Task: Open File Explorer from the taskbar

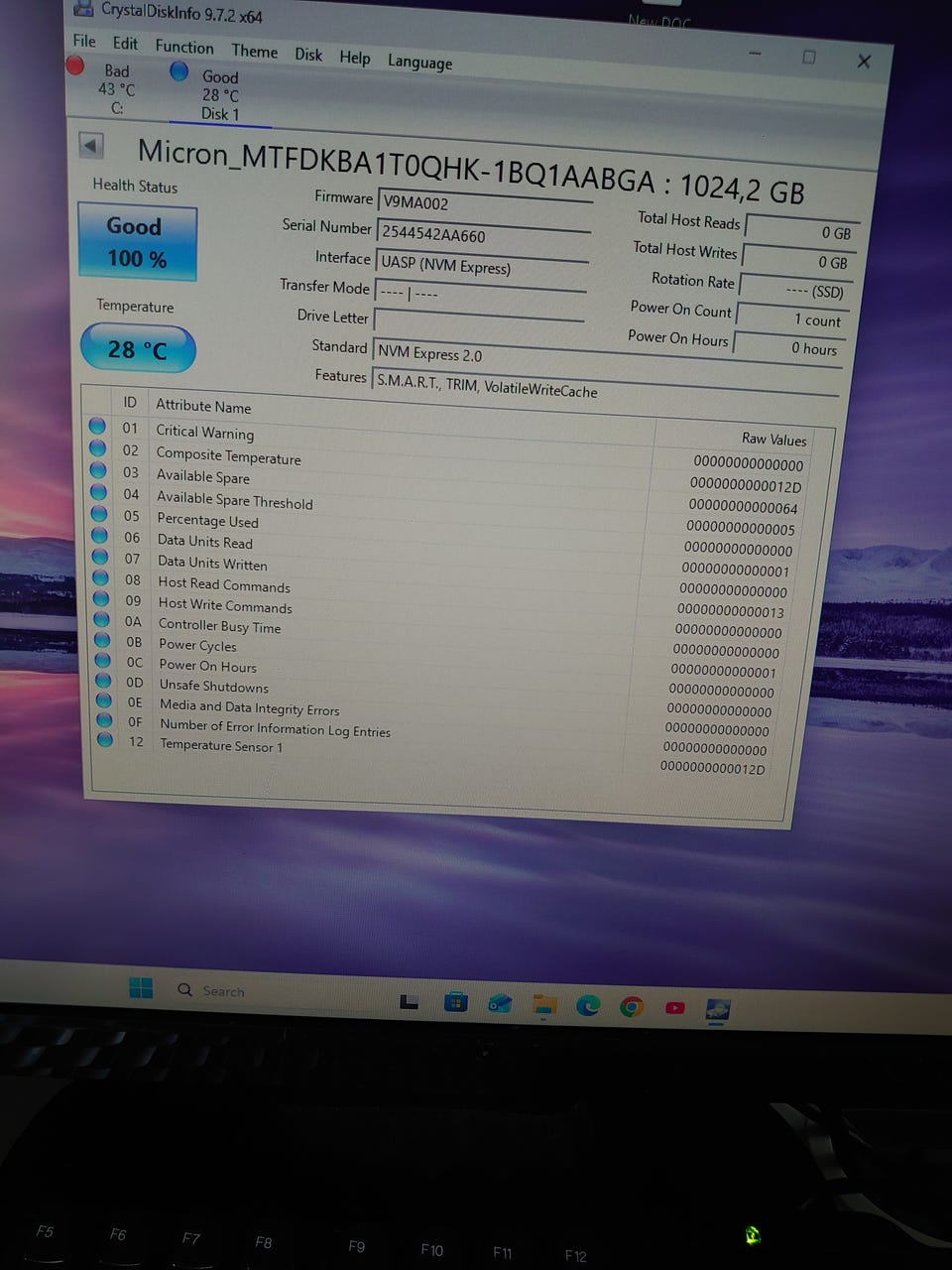Action: coord(543,1005)
